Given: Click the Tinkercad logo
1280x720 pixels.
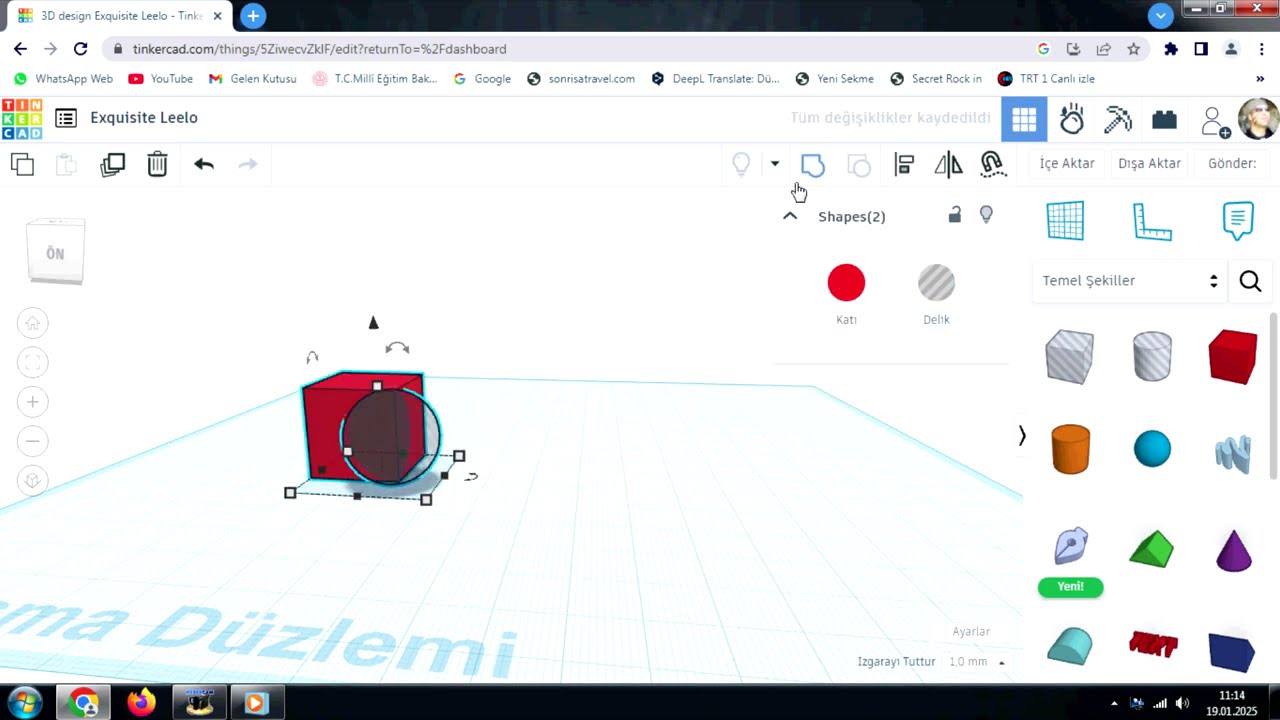Looking at the screenshot, I should click(x=22, y=118).
